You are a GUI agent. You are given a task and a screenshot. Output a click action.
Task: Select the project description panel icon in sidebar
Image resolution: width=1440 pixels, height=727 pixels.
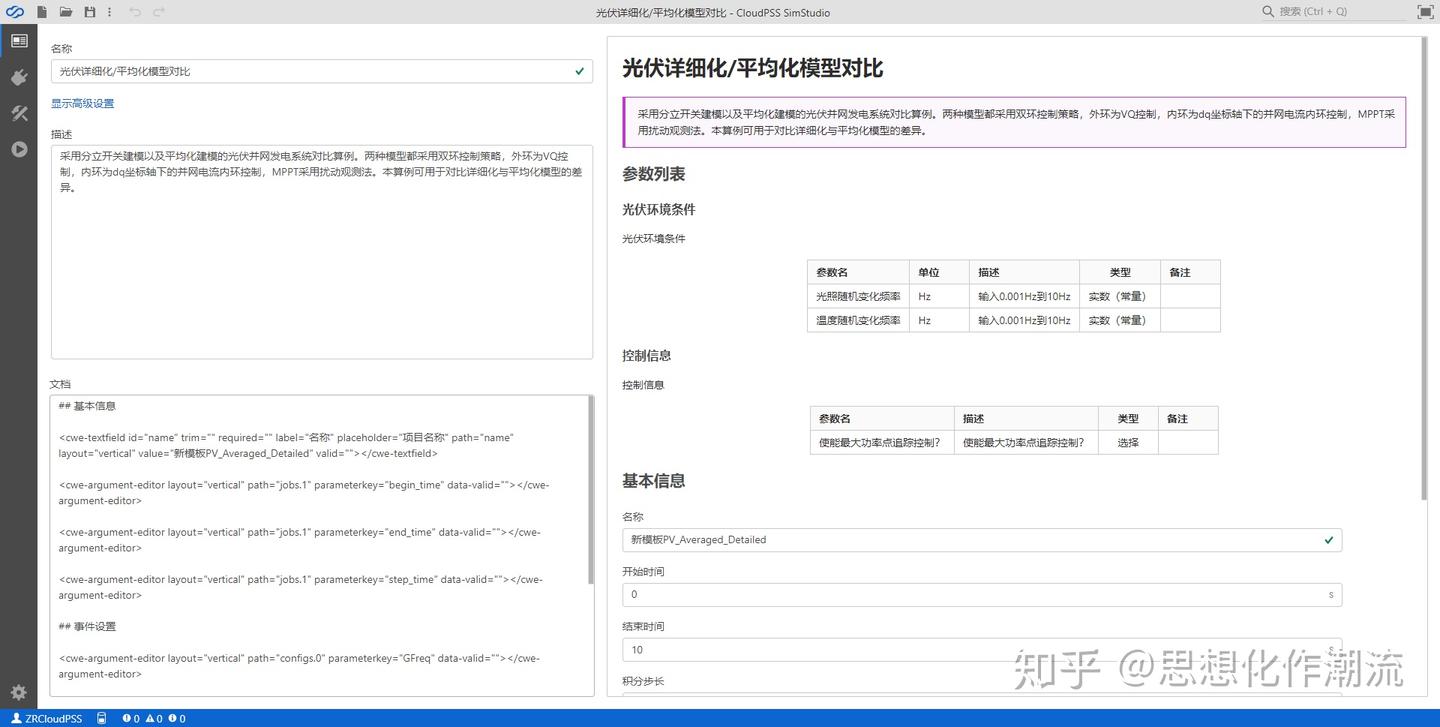click(18, 40)
